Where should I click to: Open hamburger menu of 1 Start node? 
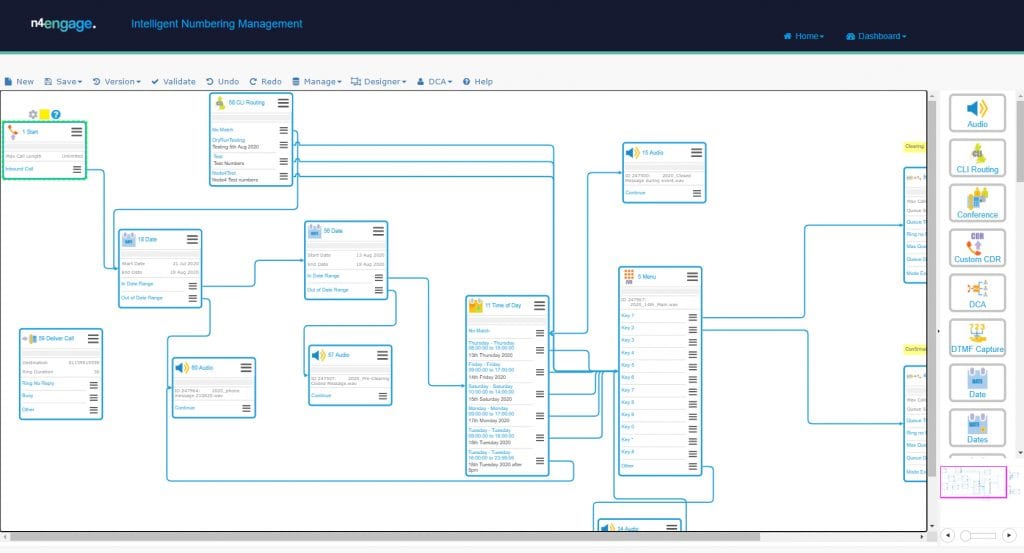[76, 132]
